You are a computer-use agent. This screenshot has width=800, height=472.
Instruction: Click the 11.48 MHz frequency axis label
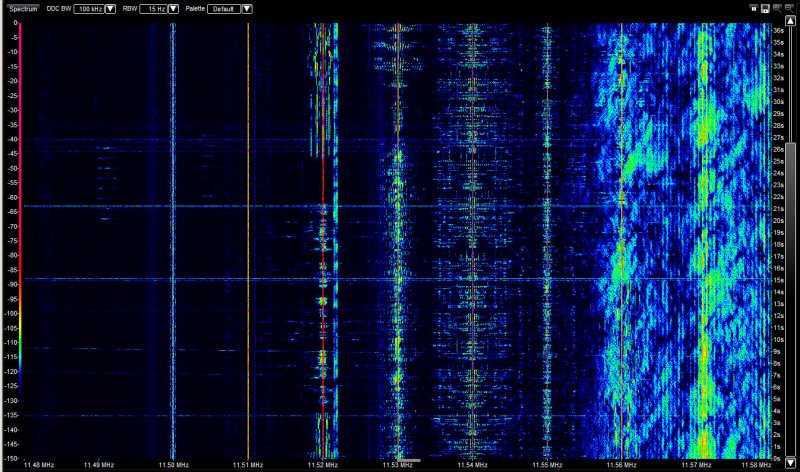pyautogui.click(x=39, y=465)
